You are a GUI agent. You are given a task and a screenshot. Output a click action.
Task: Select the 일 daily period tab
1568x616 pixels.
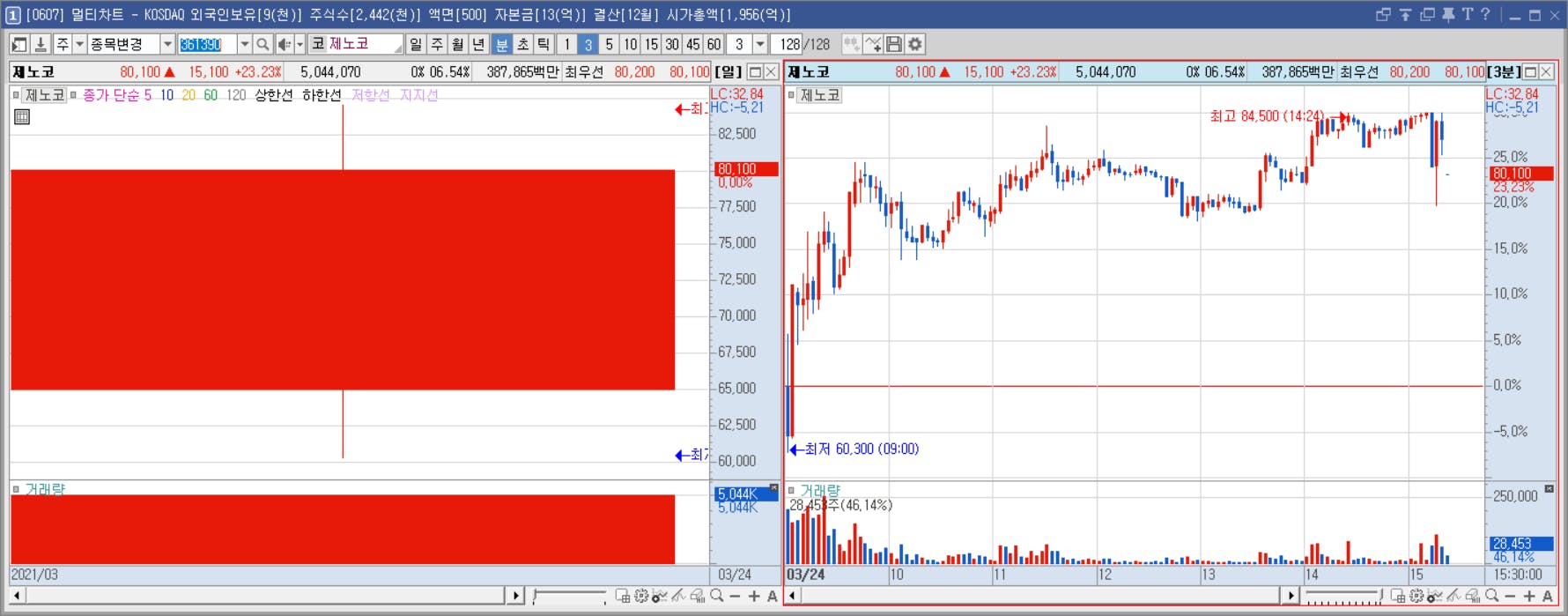click(416, 44)
